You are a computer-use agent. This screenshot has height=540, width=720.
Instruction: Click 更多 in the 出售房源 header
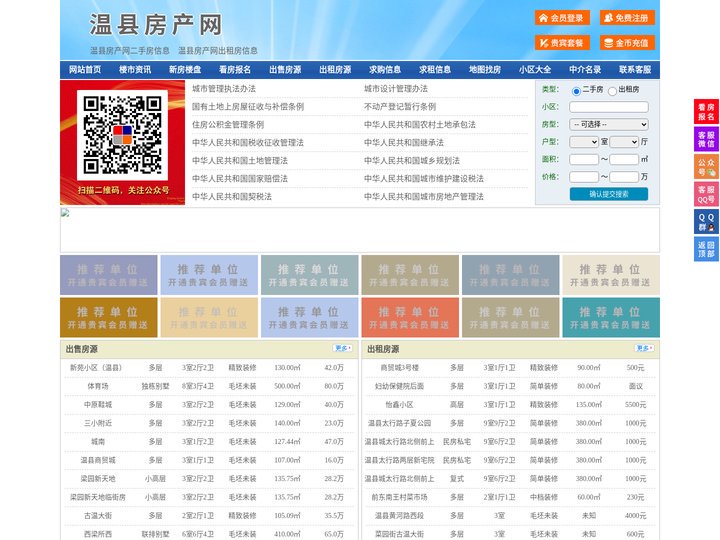[343, 348]
